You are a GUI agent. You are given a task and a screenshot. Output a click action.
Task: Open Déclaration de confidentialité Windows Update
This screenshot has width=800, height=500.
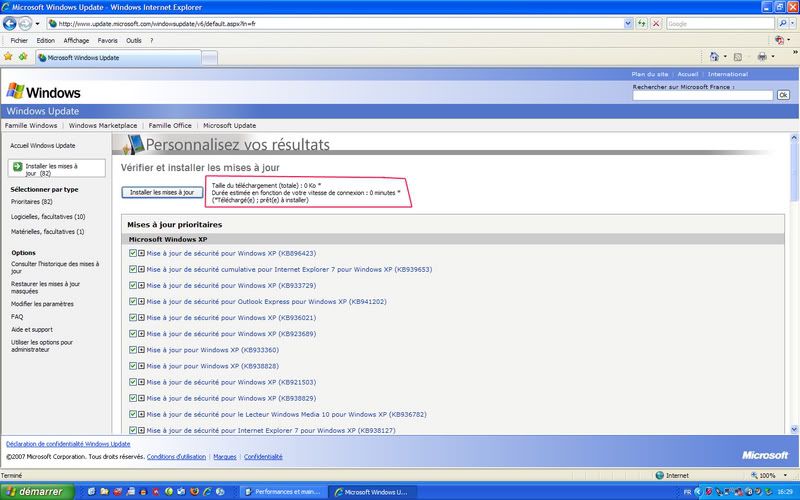coord(68,444)
